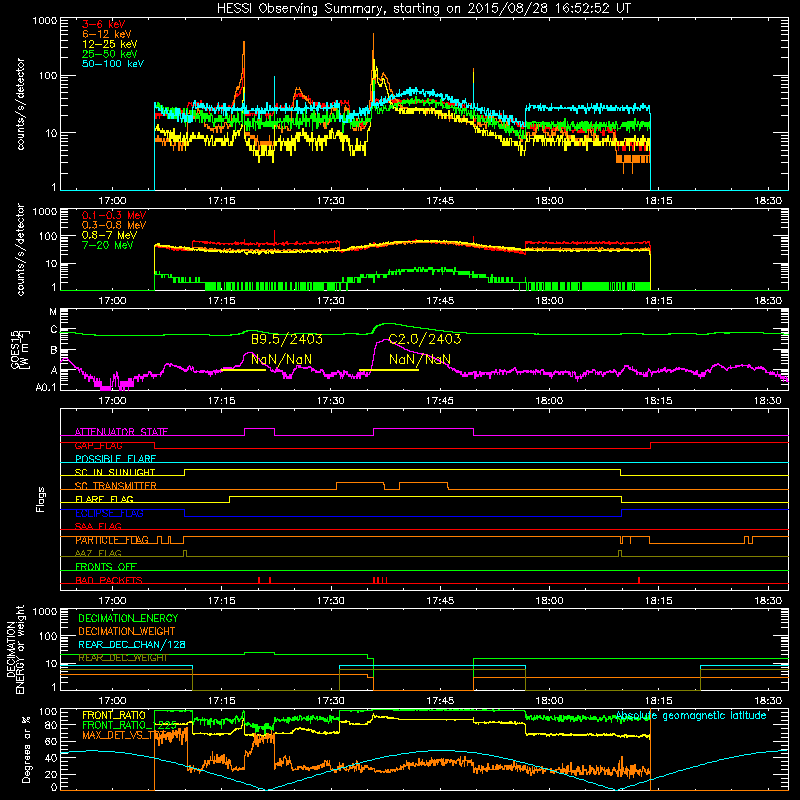This screenshot has width=800, height=800.
Task: Select the 3-6 keV legend label
Action: (104, 24)
